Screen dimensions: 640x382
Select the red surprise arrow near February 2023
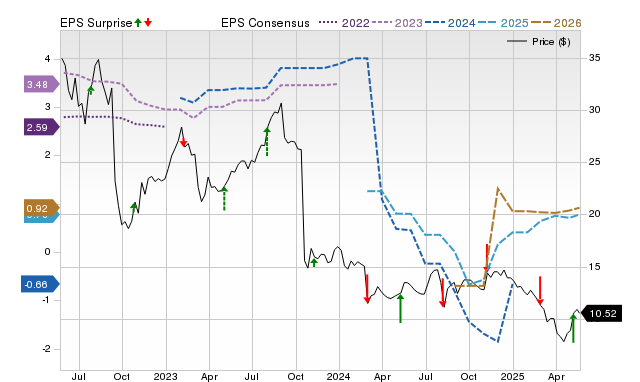(184, 142)
